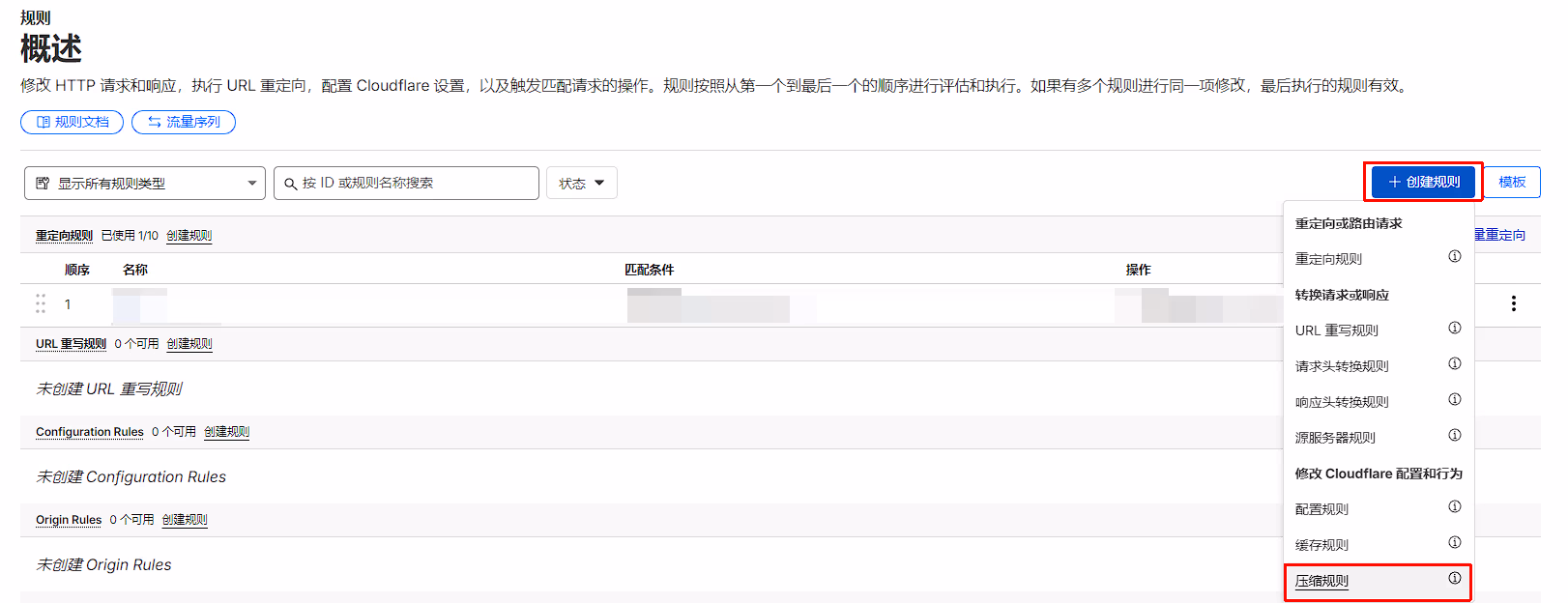Click the 模板 button
Viewport: 1568px width, 603px height.
(1512, 182)
